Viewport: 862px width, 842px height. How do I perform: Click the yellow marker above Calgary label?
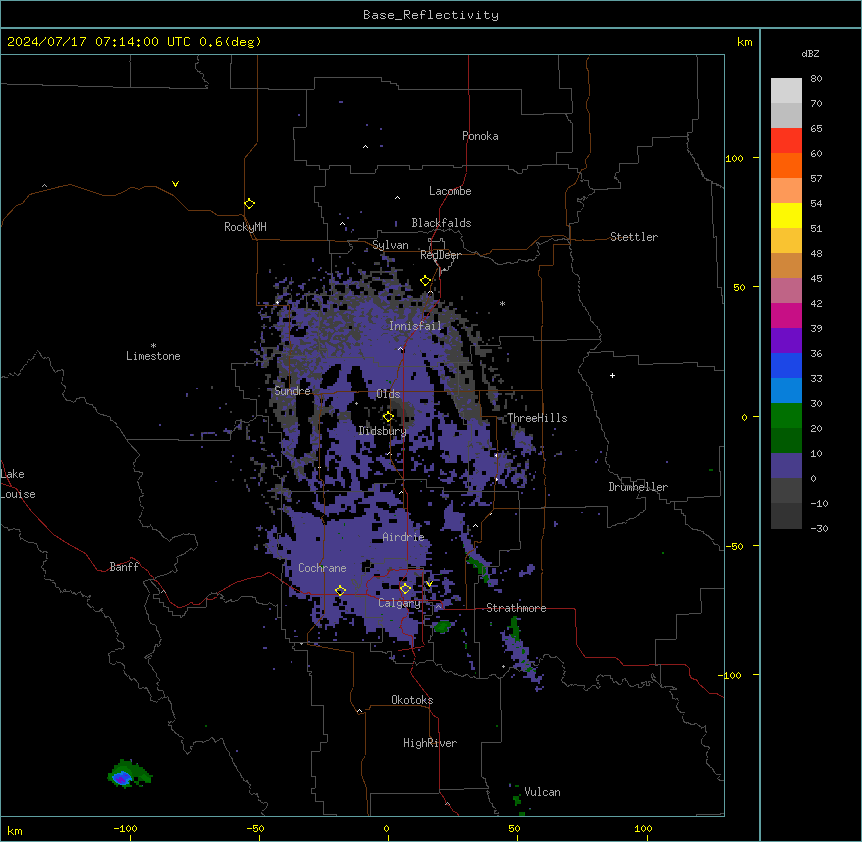coord(405,589)
